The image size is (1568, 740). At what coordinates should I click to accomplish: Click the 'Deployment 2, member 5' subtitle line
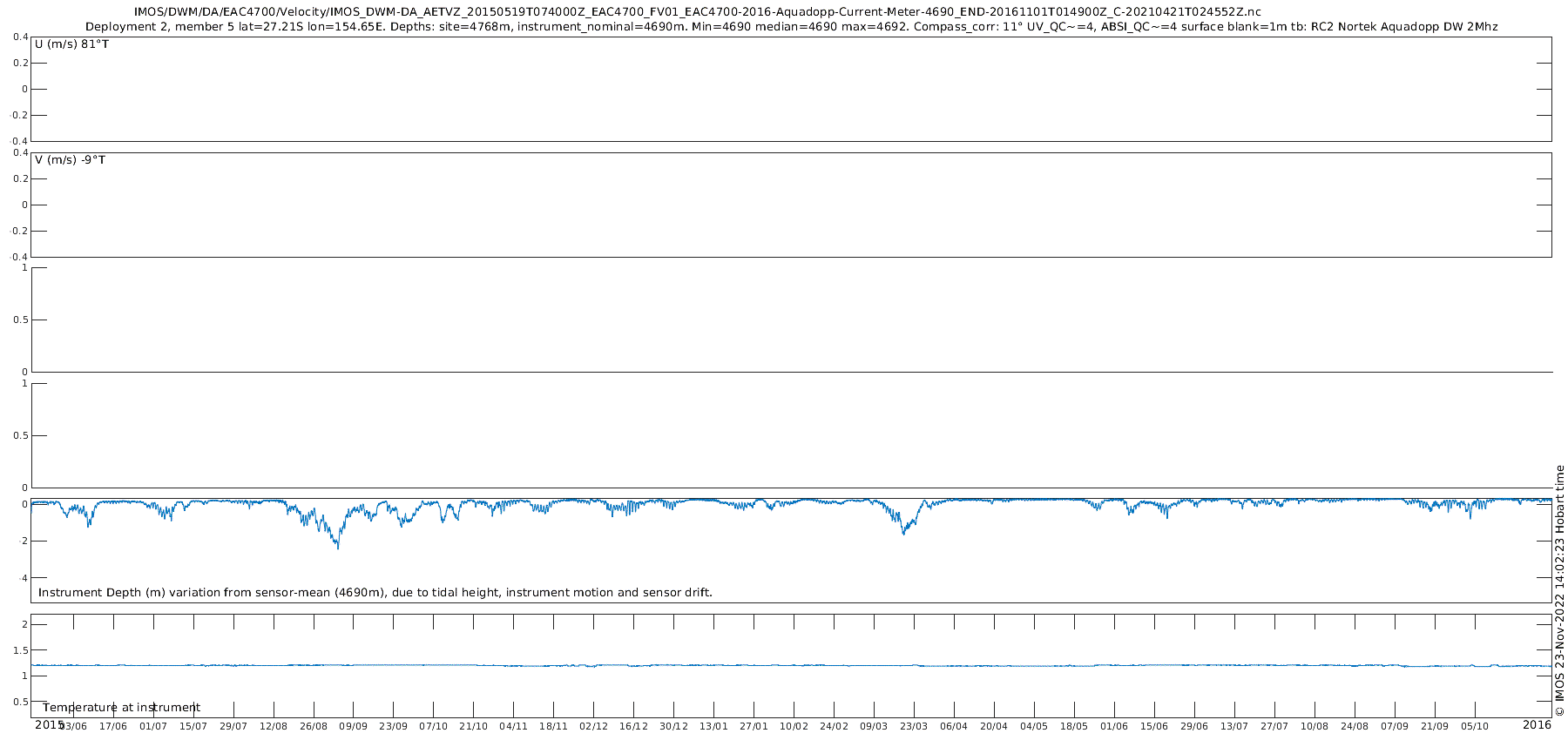coord(792,27)
